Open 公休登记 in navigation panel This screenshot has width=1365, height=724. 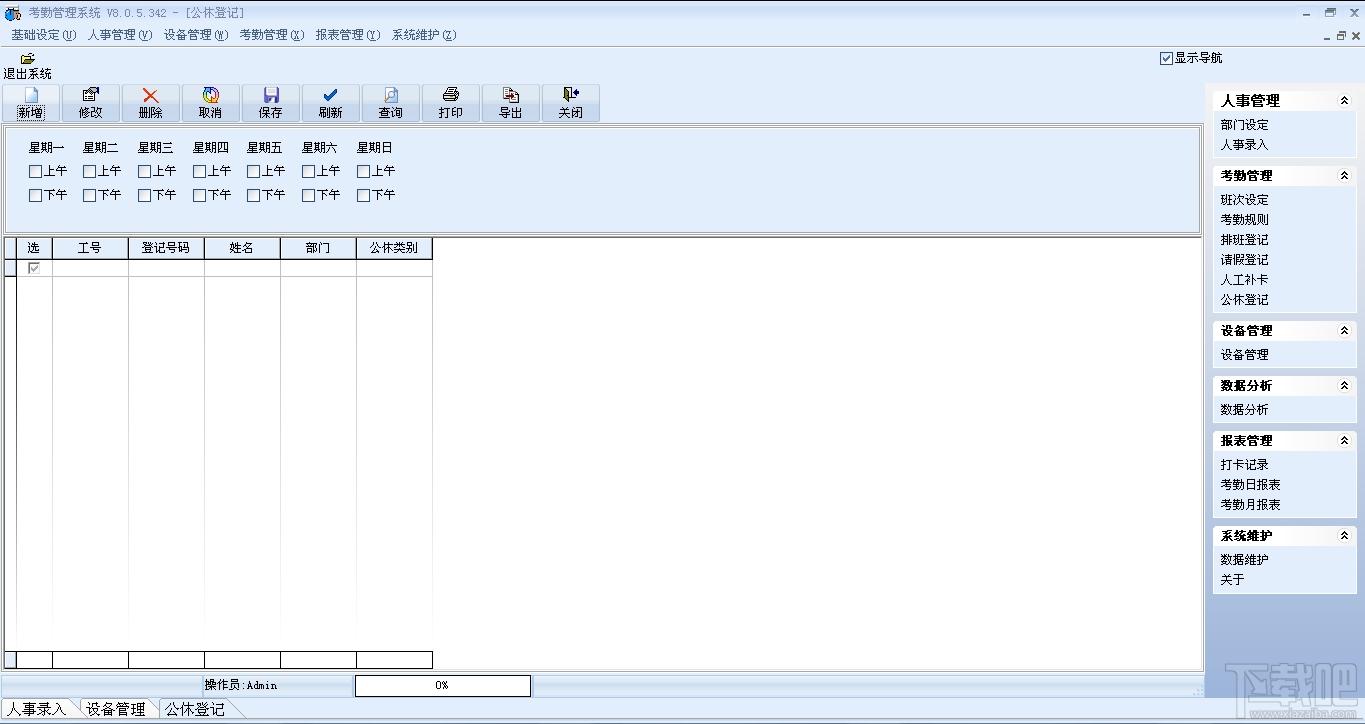(x=1244, y=300)
